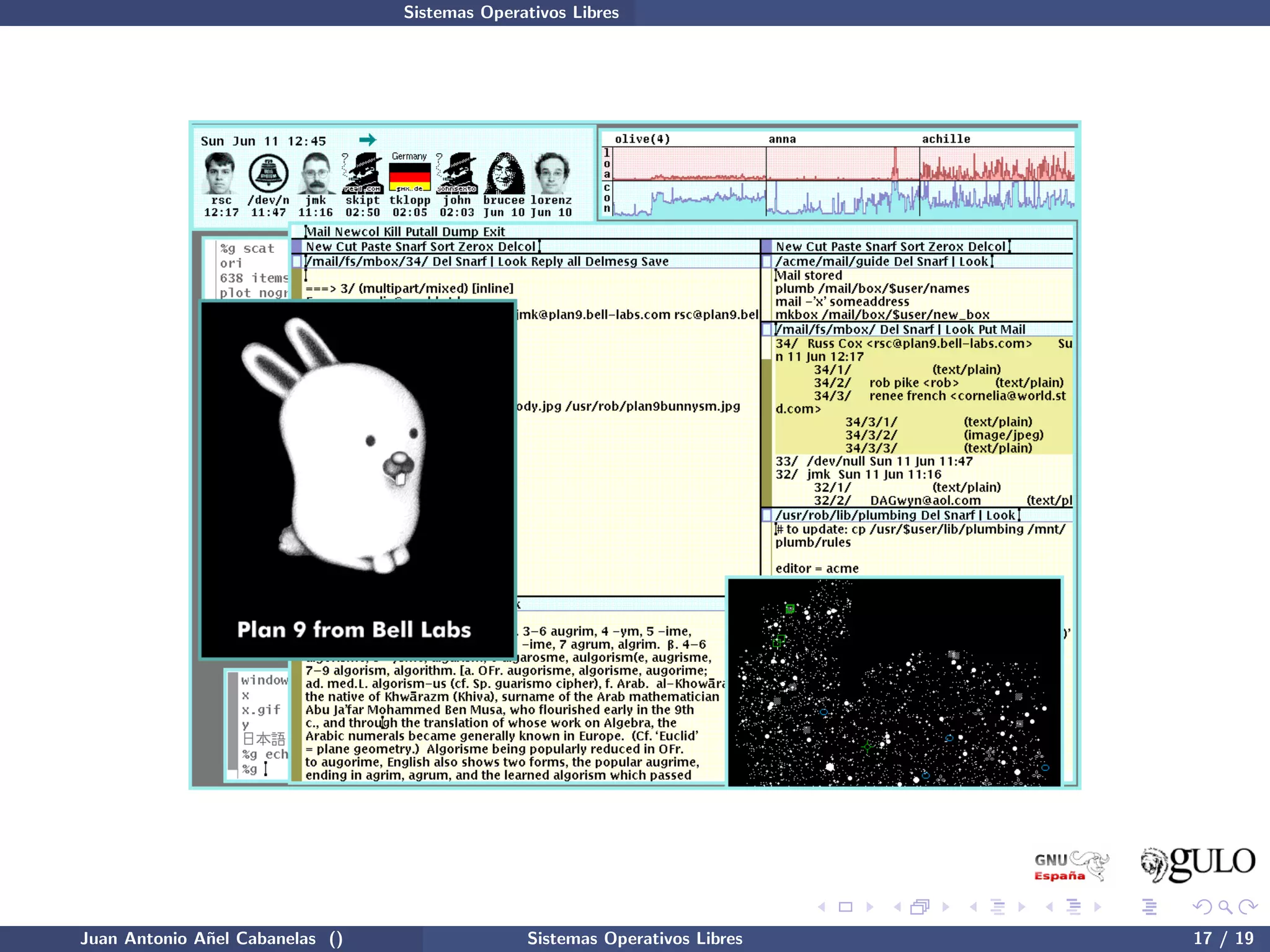This screenshot has width=1270, height=952.
Task: Click the rsc face icon
Action: [221, 174]
